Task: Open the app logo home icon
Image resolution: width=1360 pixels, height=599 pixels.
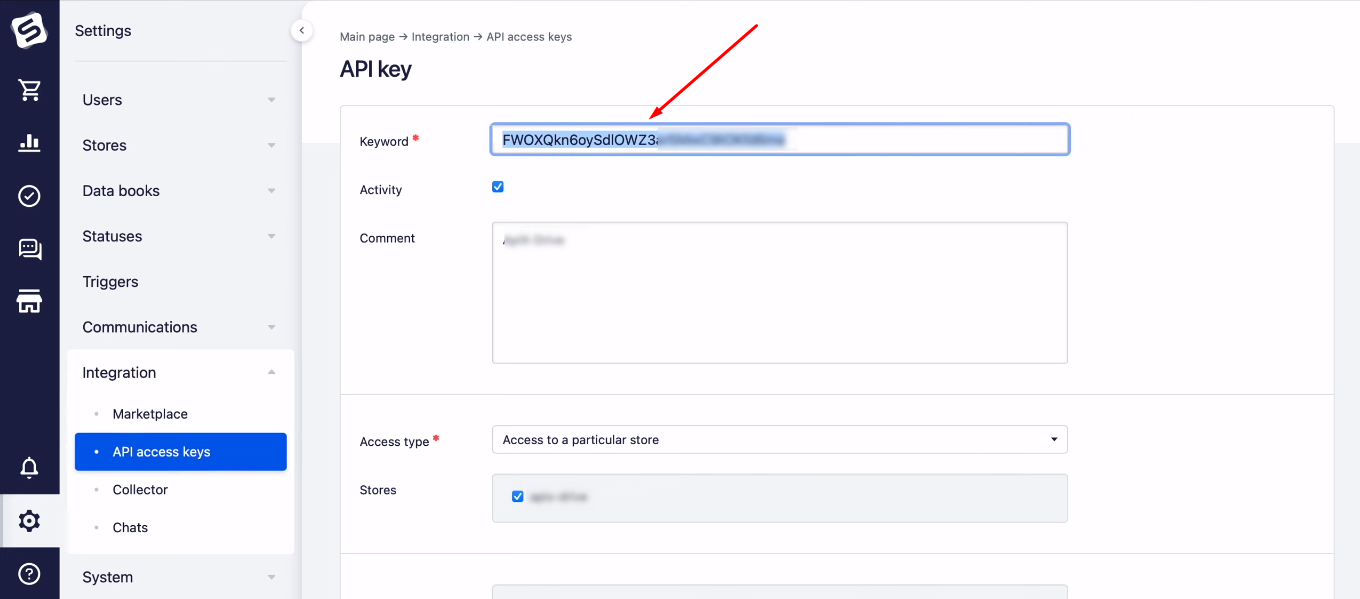Action: click(30, 30)
